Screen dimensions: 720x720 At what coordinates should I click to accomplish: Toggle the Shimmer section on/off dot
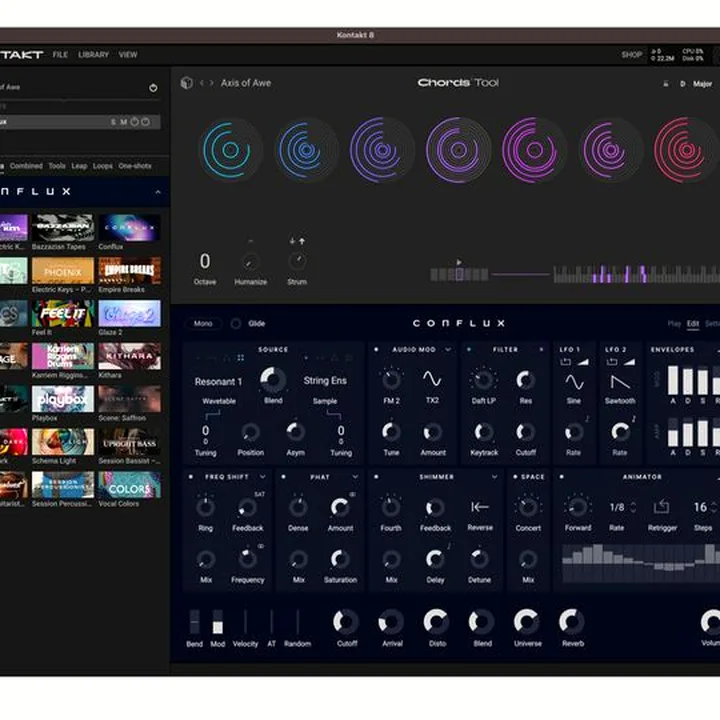coord(376,477)
